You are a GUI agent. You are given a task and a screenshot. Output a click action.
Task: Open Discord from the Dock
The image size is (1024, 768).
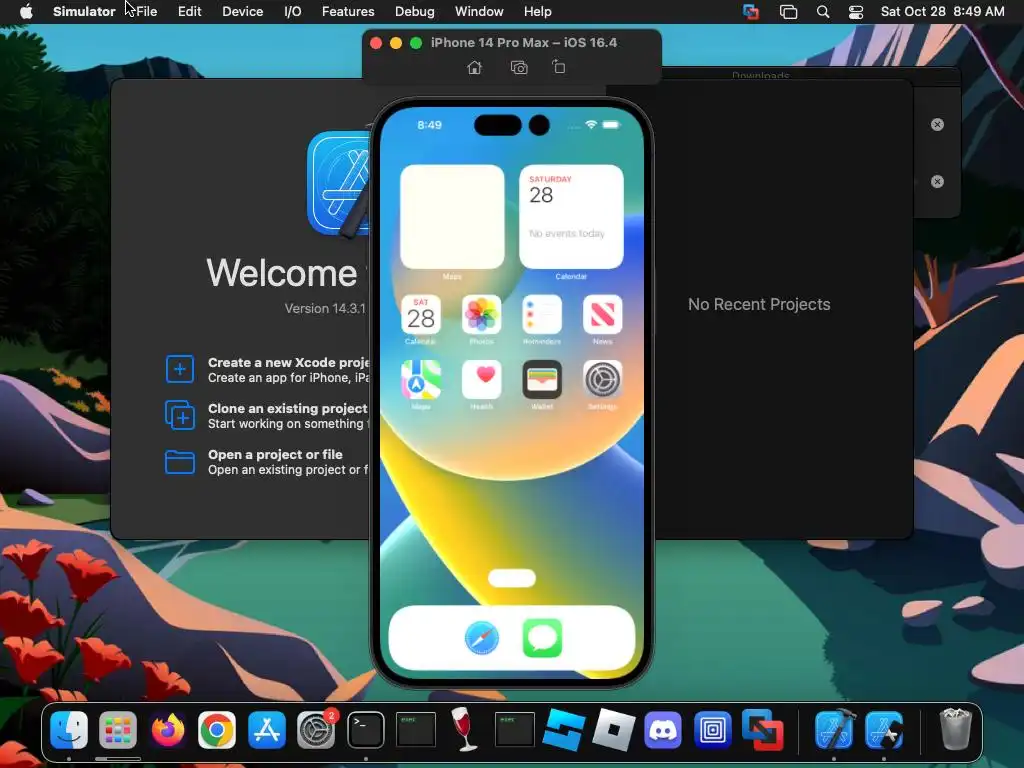pos(663,729)
